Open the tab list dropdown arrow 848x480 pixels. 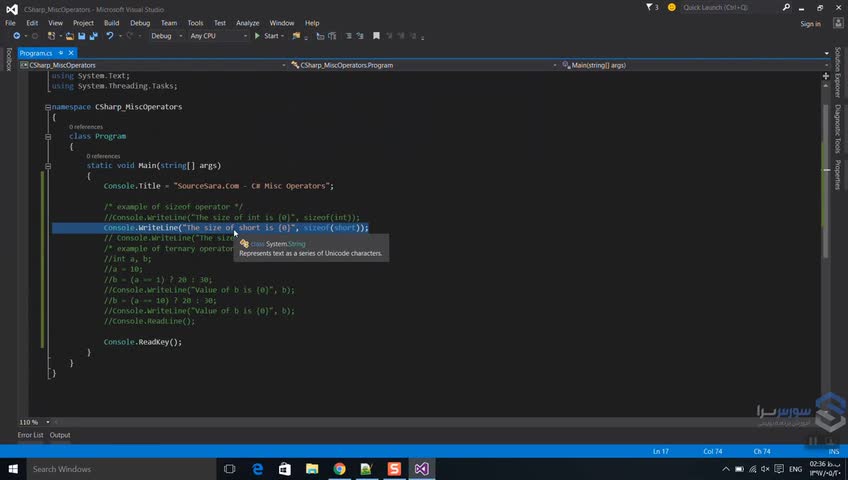point(826,54)
